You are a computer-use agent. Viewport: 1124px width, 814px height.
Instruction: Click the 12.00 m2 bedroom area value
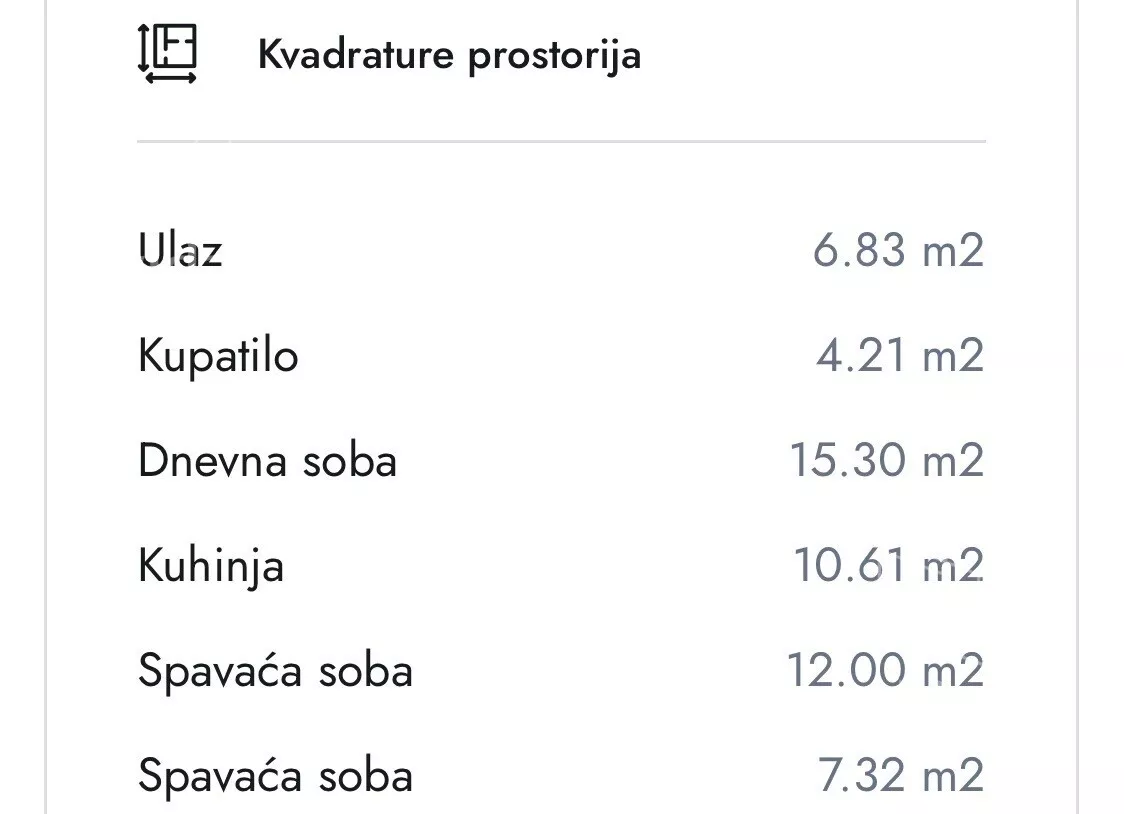pos(885,670)
